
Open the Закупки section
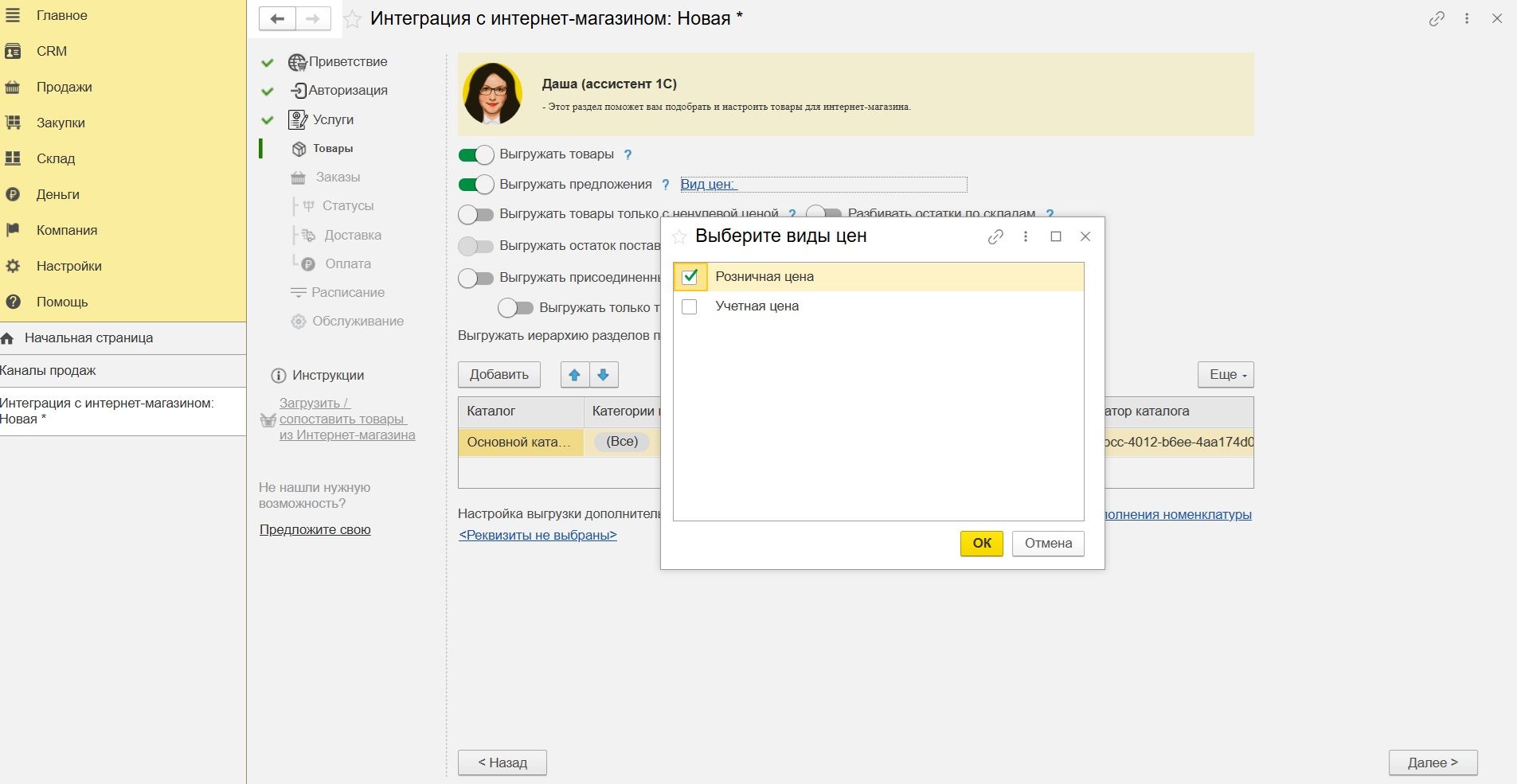pyautogui.click(x=61, y=123)
